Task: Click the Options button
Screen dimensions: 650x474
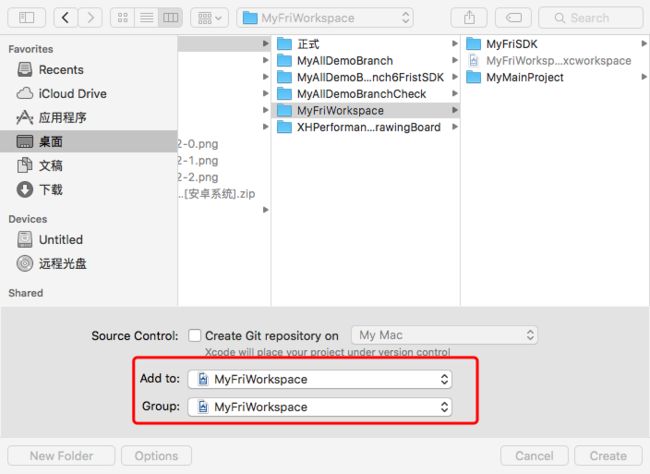Action: pyautogui.click(x=156, y=456)
